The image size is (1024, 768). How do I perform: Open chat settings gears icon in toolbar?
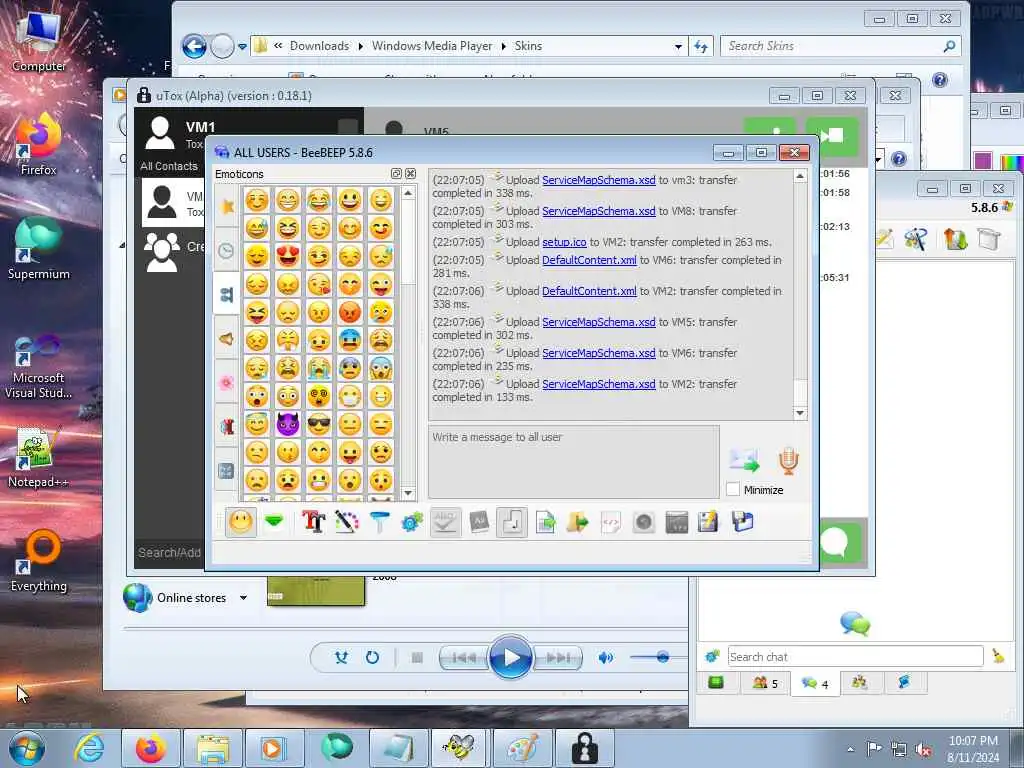coord(412,522)
